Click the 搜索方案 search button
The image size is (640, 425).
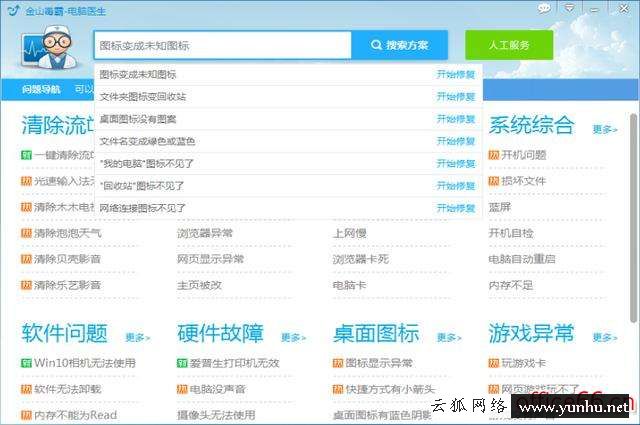(399, 45)
